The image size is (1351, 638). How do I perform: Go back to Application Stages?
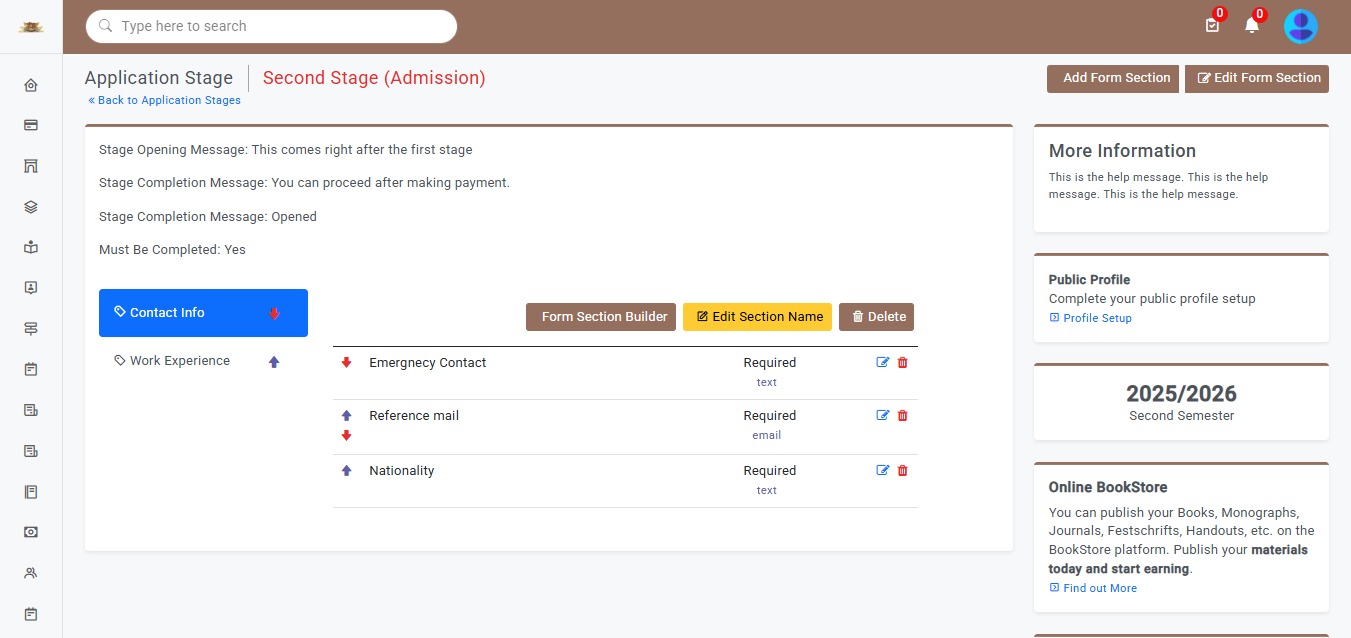click(x=164, y=100)
